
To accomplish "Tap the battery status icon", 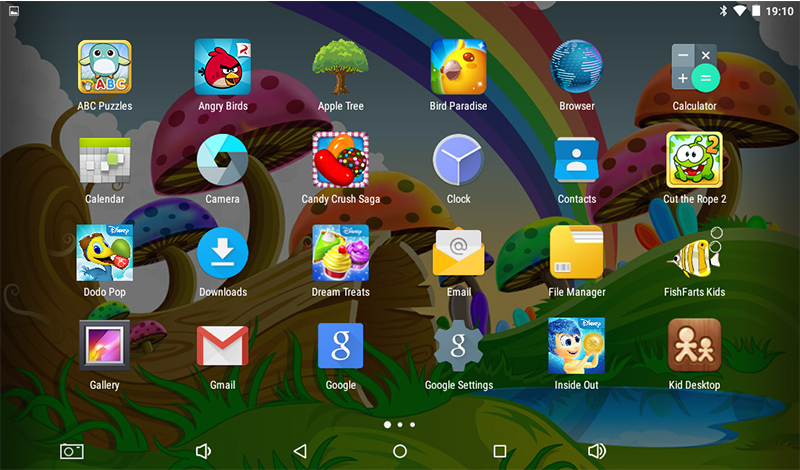I will (x=756, y=11).
